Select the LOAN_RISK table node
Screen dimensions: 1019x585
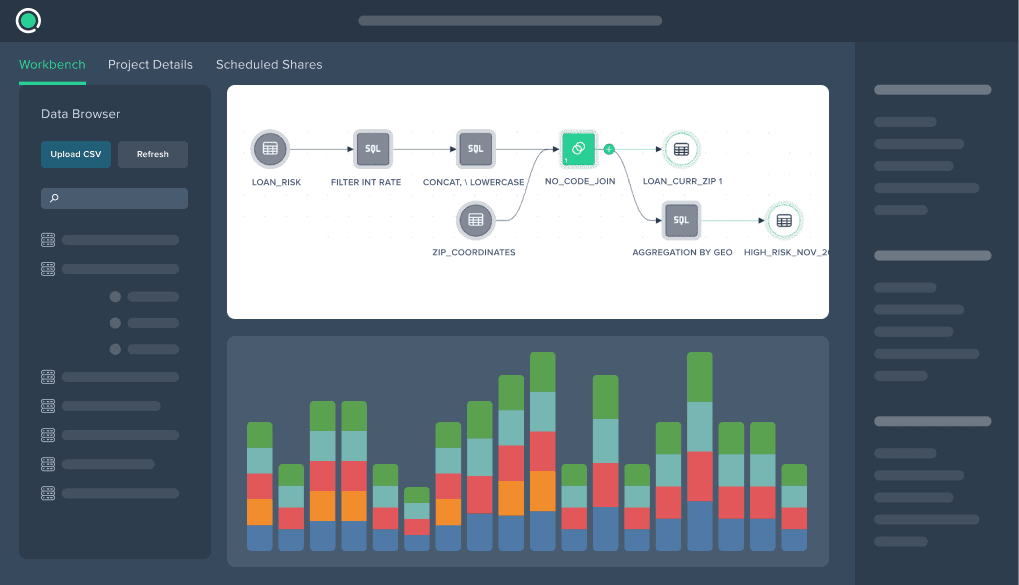pos(269,148)
